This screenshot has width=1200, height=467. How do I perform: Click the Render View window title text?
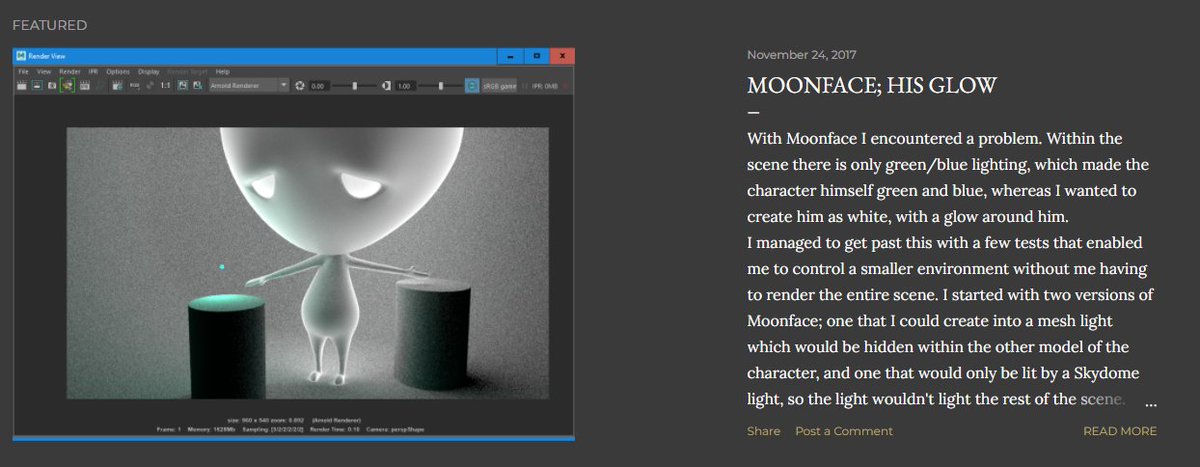click(47, 56)
